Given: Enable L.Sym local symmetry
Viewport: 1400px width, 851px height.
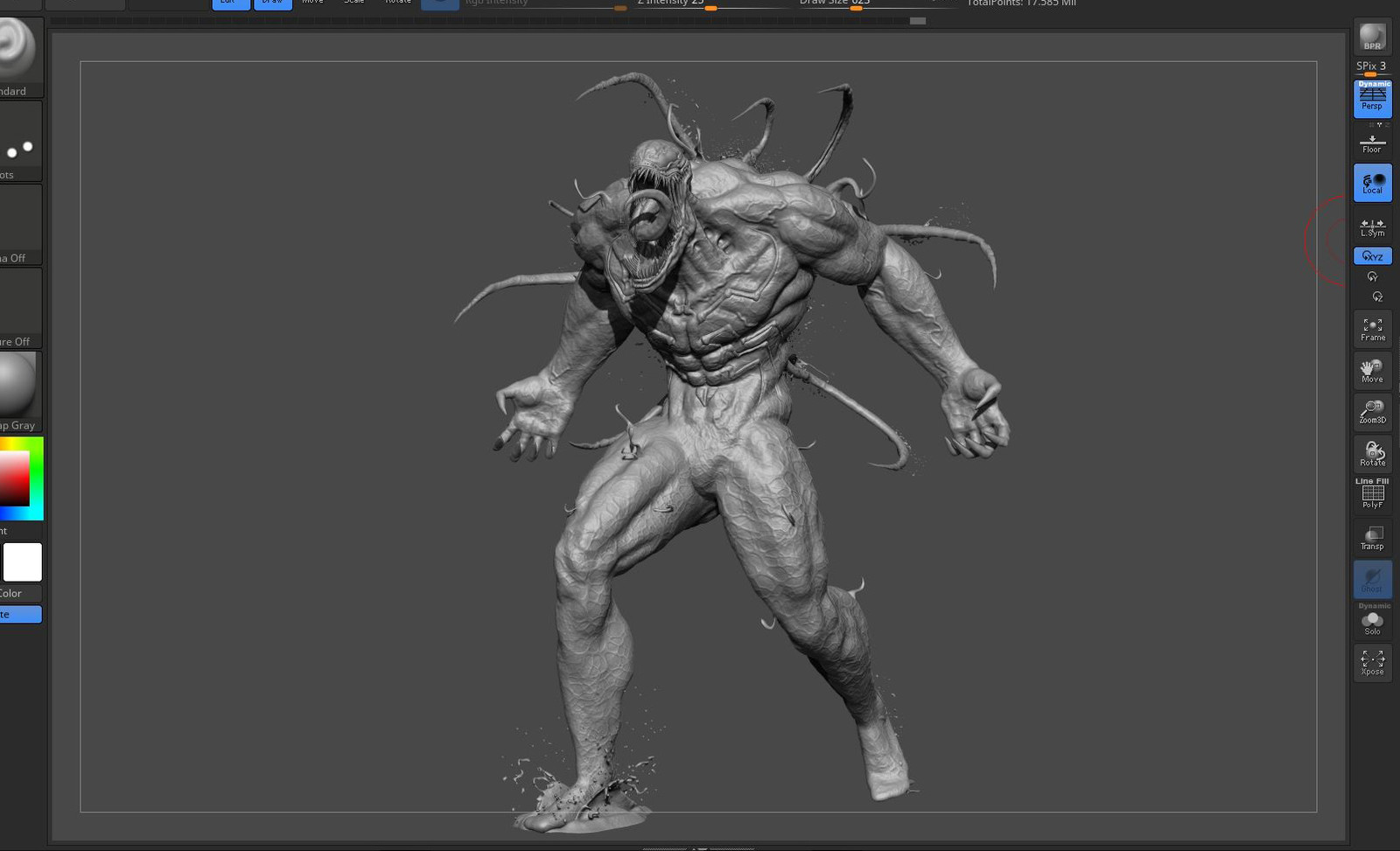Looking at the screenshot, I should click(x=1372, y=227).
